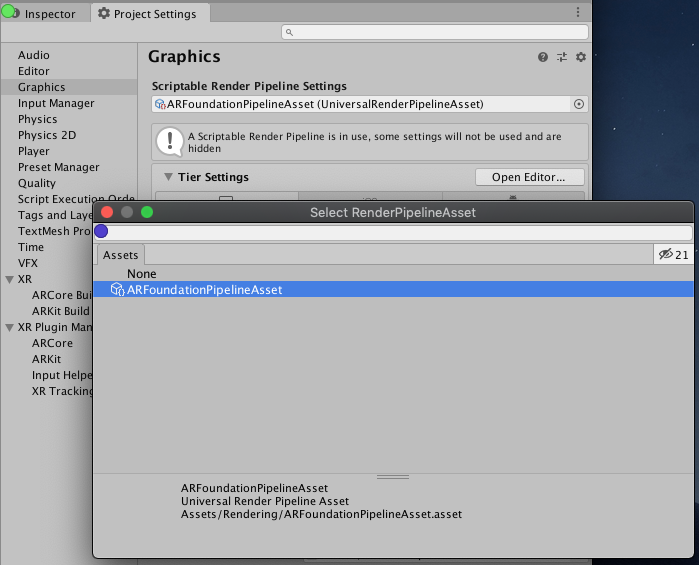Select the Assets tab in the picker
Screen dimensions: 699x565
(121, 255)
